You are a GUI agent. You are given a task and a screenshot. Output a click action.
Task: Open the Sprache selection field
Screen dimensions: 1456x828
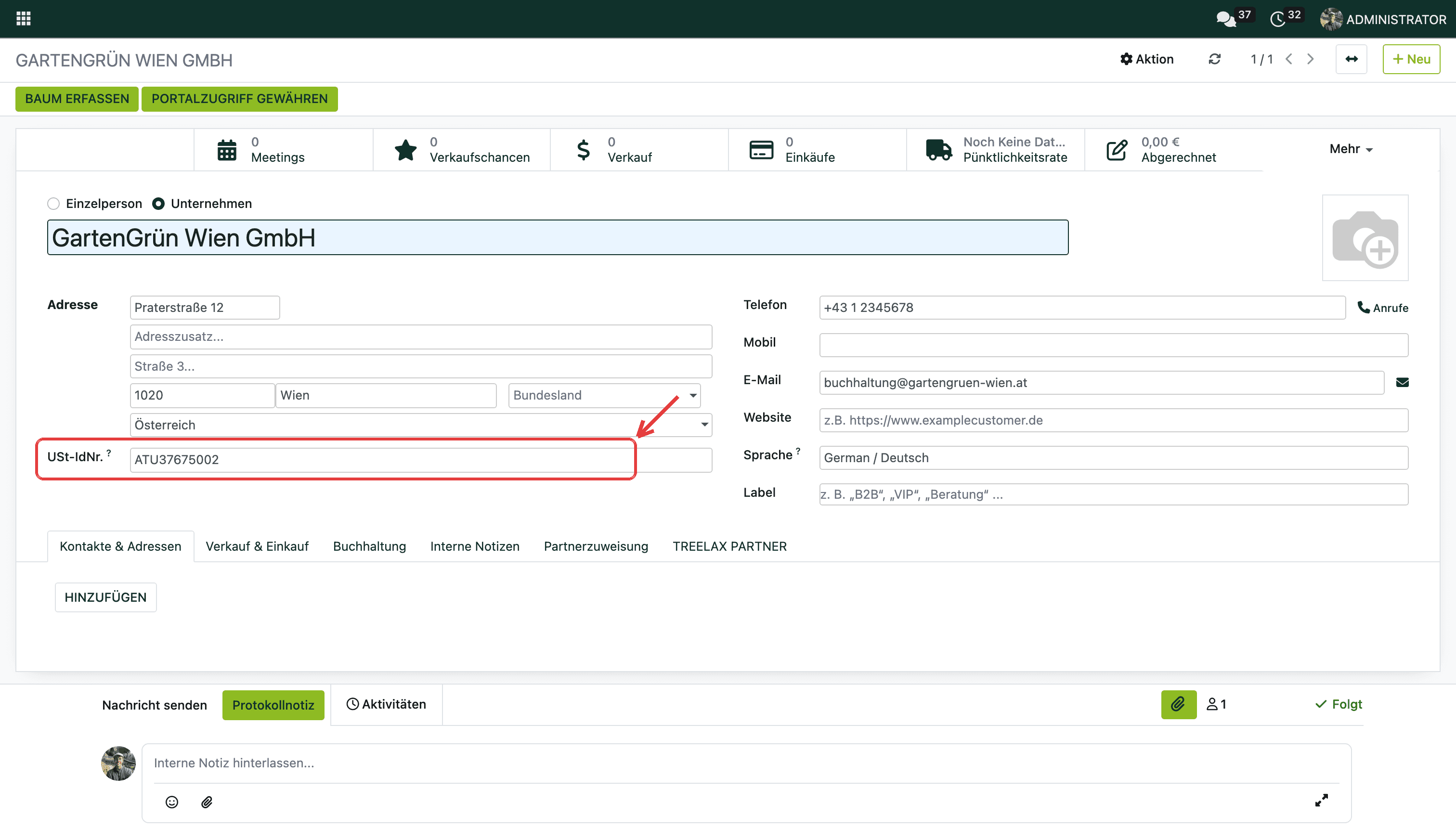click(x=1113, y=458)
